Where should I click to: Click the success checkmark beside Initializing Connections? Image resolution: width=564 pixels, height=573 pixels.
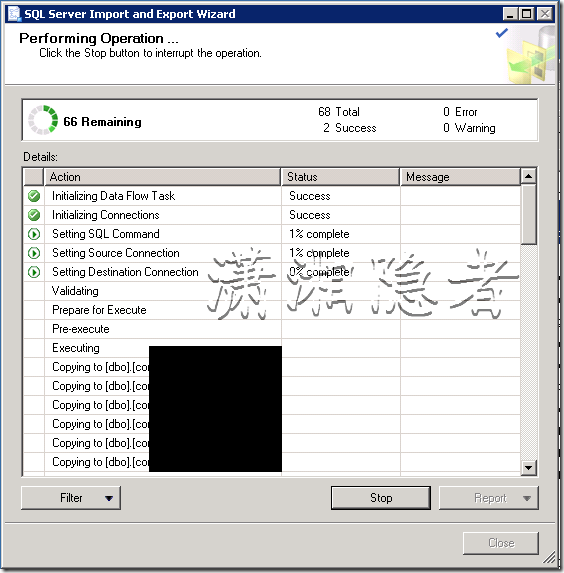click(34, 215)
